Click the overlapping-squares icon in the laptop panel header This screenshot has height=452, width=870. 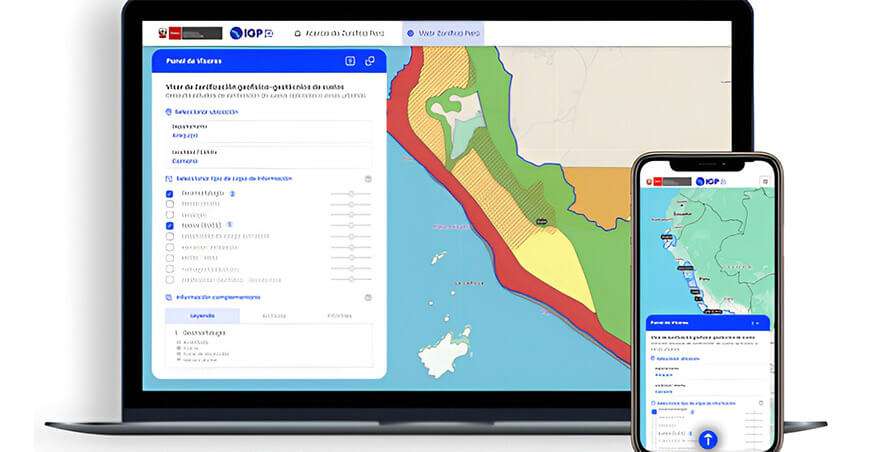370,61
